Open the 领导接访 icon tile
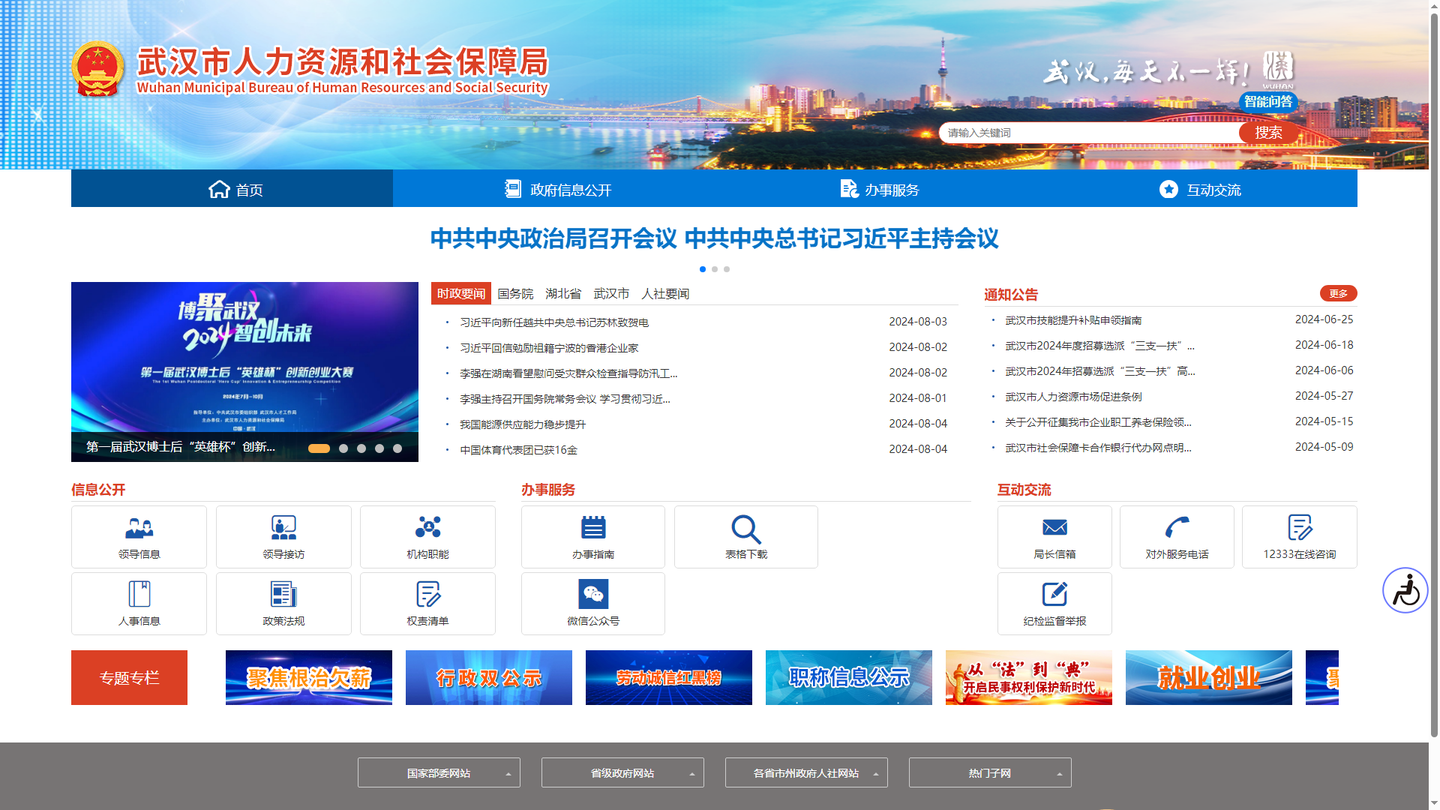The image size is (1440, 810). [x=284, y=537]
